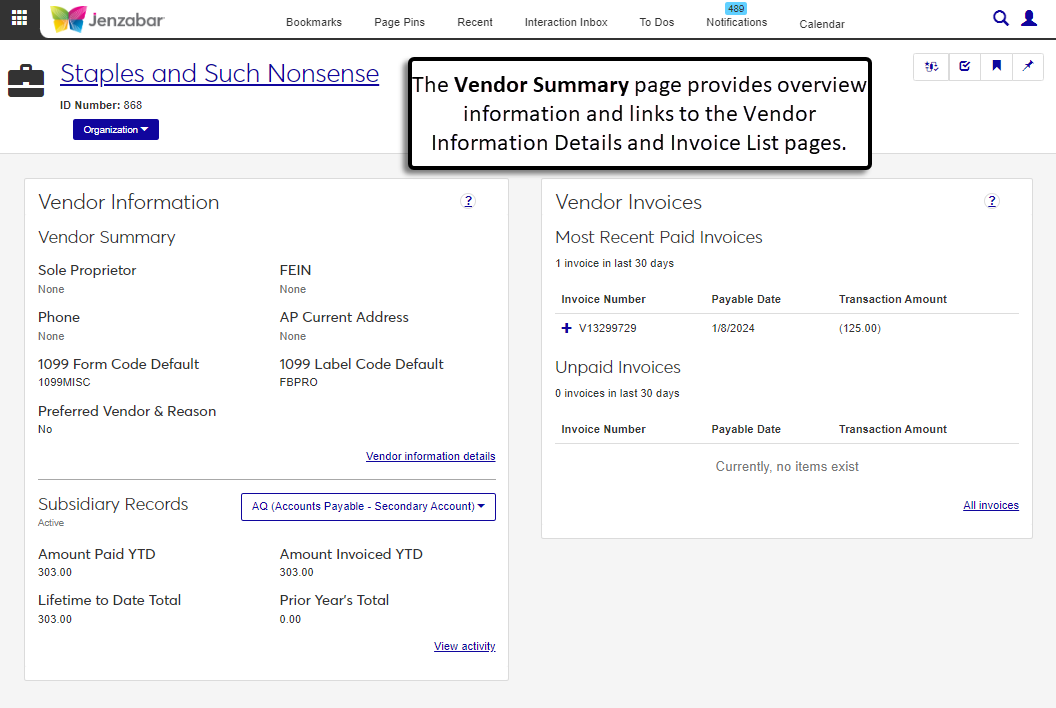Screen dimensions: 1056x708
Task: Expand the Organization dropdown
Action: pyautogui.click(x=116, y=130)
